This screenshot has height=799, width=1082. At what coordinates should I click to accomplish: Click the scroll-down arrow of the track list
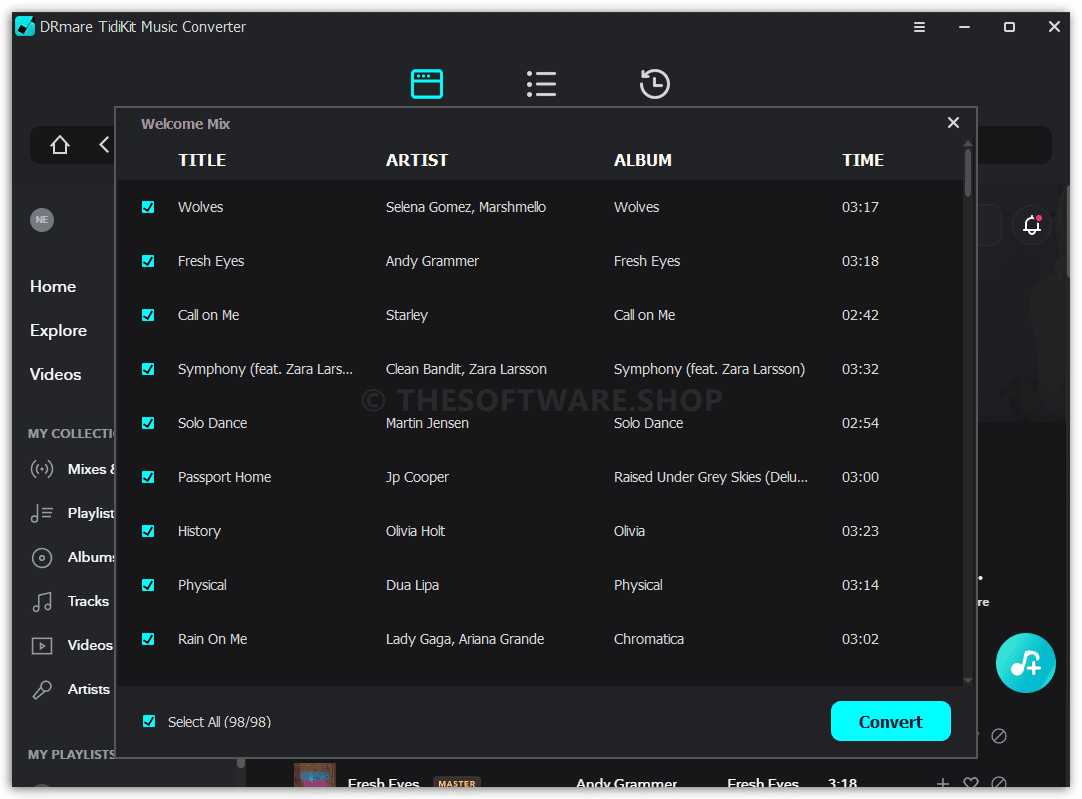click(967, 681)
